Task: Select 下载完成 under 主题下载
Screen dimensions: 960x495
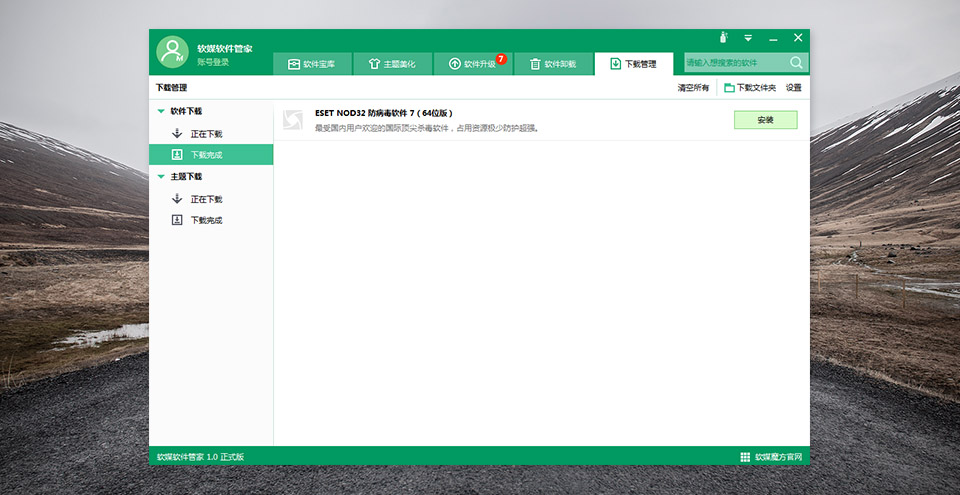Action: (206, 220)
